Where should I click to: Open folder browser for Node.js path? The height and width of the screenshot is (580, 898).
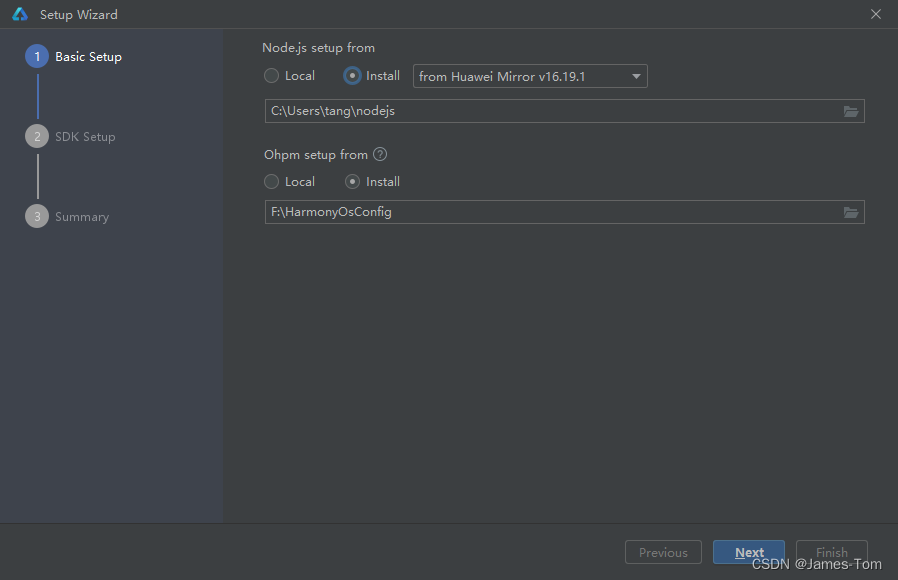(x=850, y=111)
